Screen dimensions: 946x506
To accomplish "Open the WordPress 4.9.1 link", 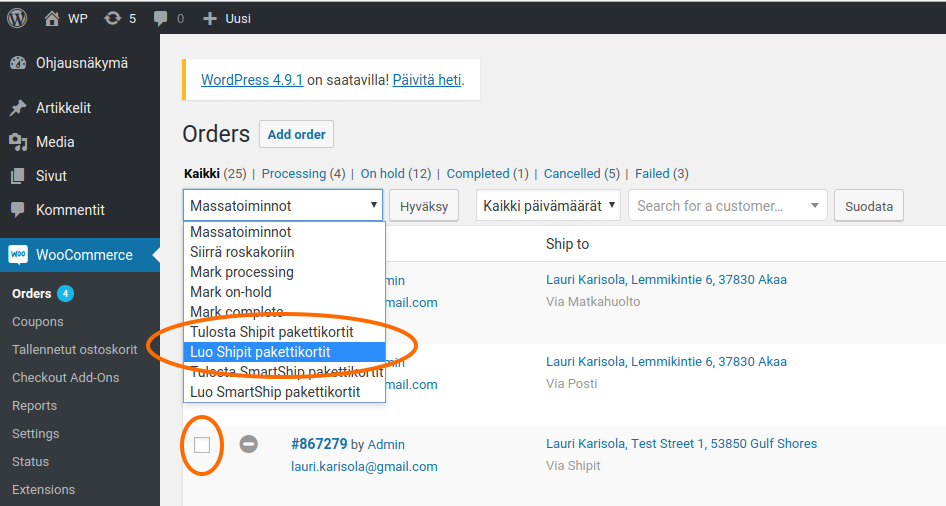I will pos(252,80).
